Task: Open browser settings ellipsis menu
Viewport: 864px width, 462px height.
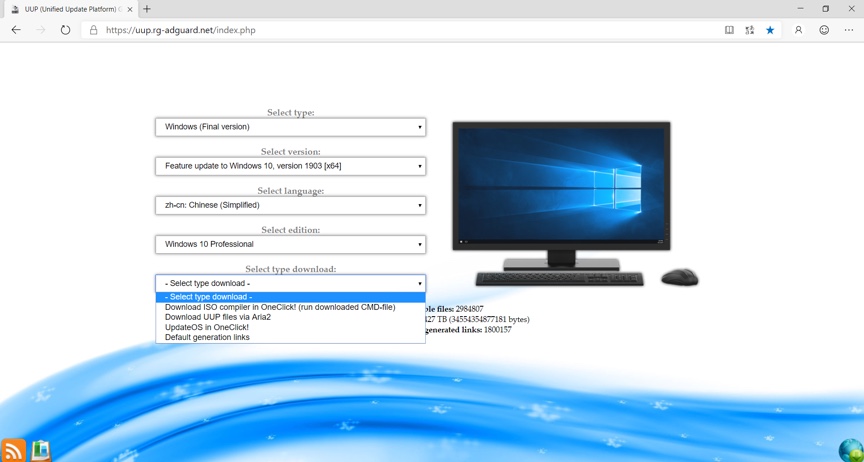Action: click(x=849, y=30)
